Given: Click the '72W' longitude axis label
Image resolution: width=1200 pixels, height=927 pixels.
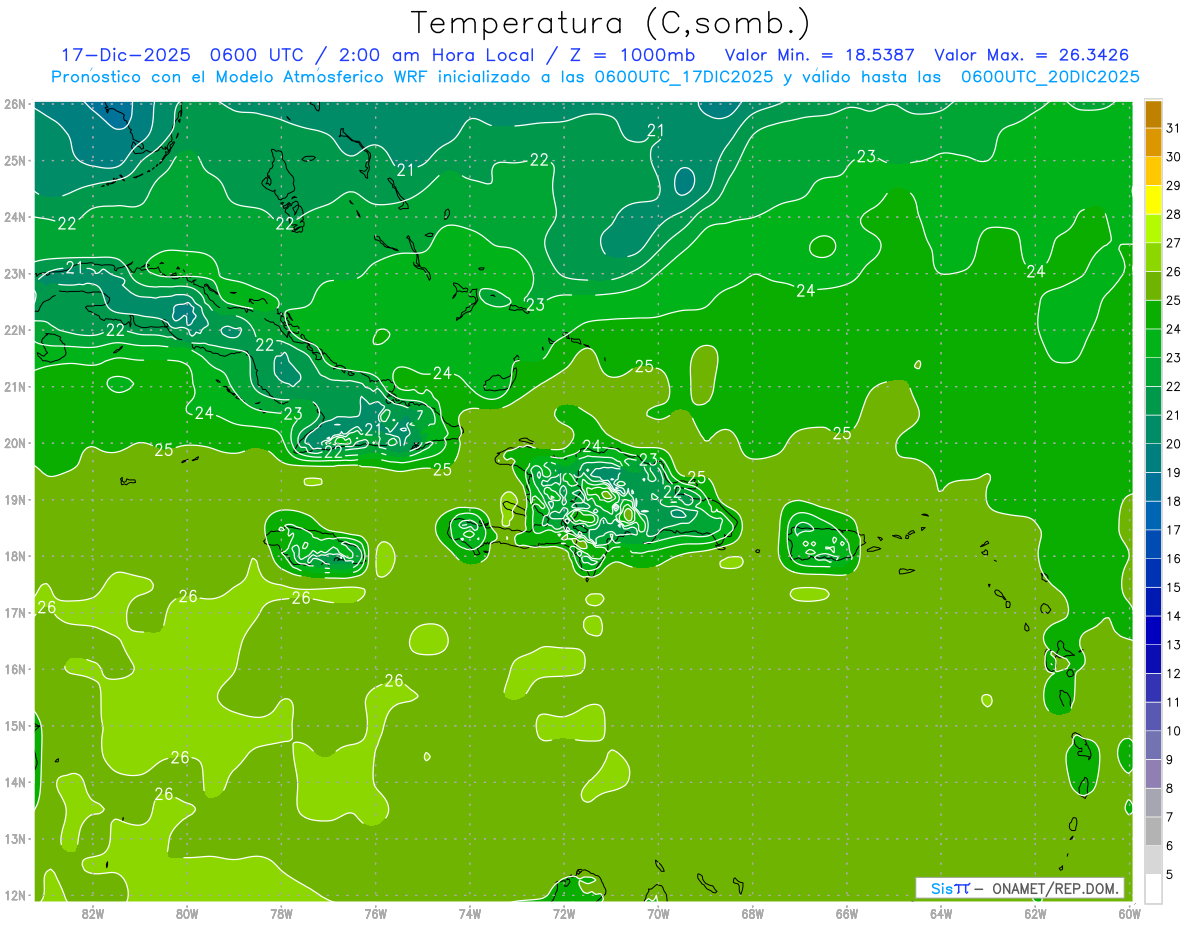Looking at the screenshot, I should (x=564, y=913).
